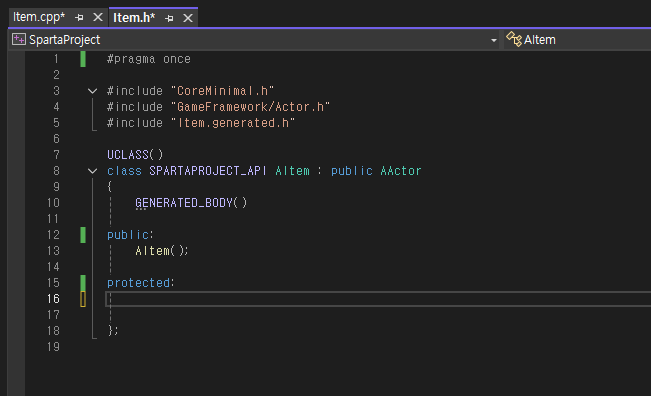
Task: Switch to the Item.cpp tab
Action: (39, 17)
